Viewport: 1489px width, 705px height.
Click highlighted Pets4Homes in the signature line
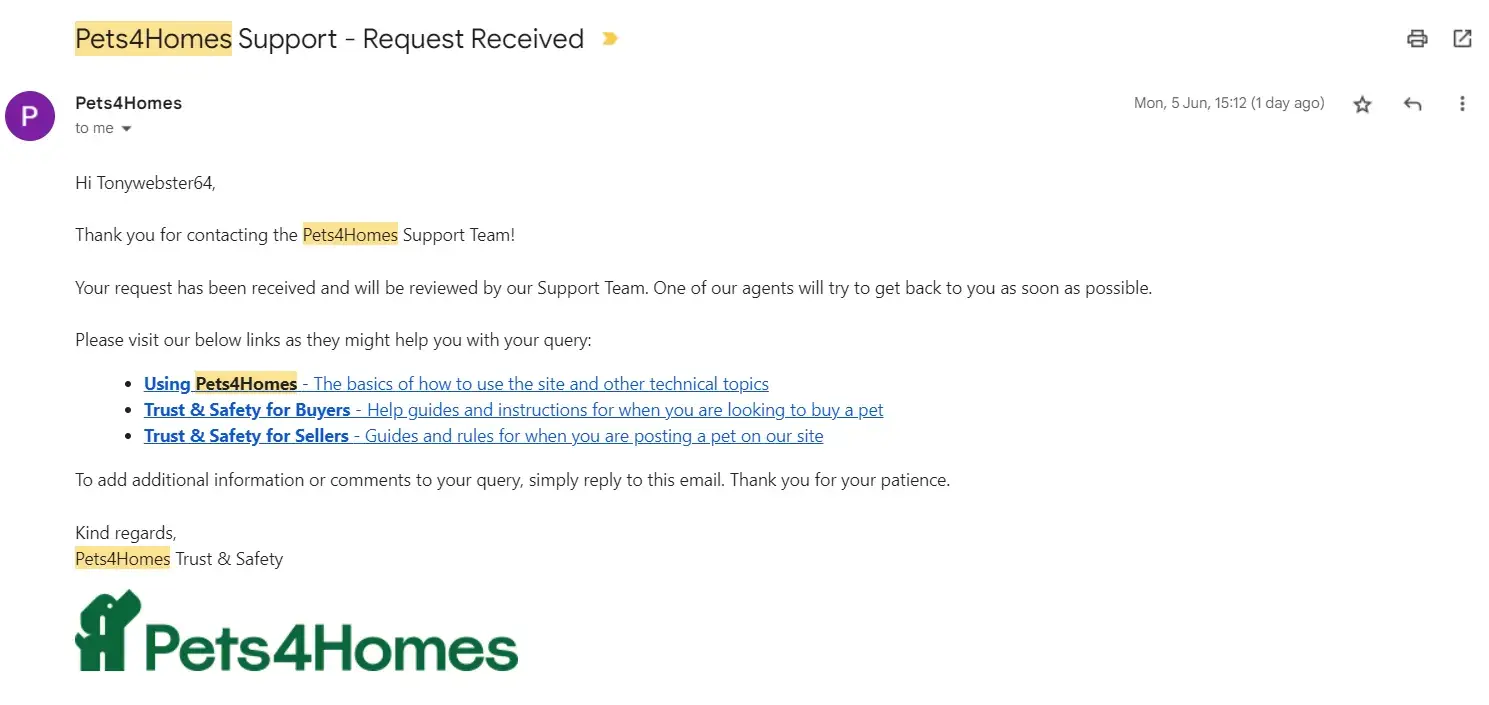123,559
